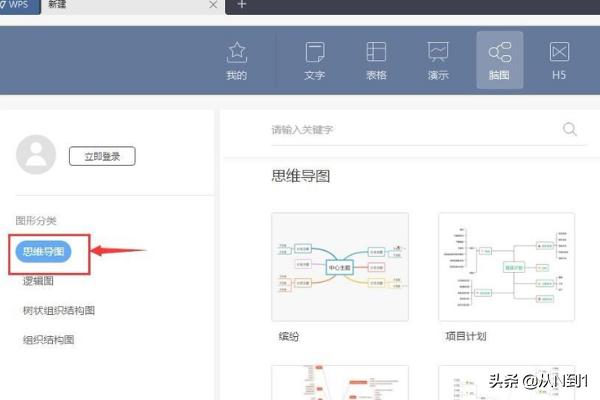Click the 项目计划 template label

pos(466,336)
